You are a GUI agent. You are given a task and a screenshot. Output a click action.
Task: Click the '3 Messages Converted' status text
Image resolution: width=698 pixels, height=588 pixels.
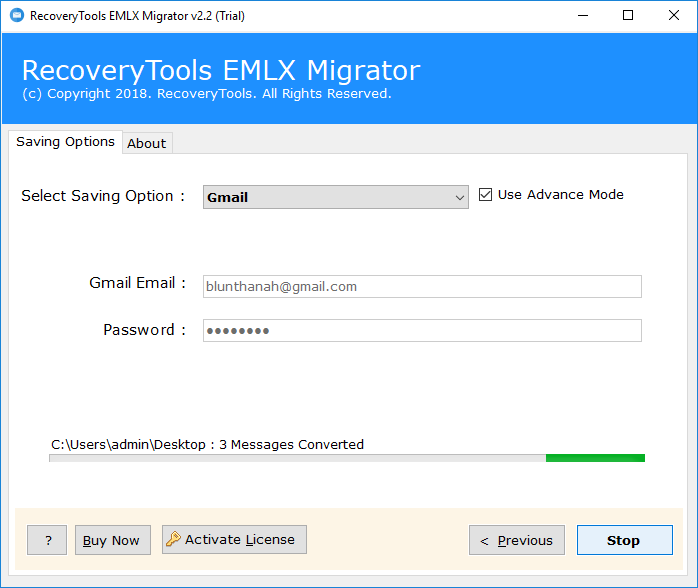coord(292,444)
